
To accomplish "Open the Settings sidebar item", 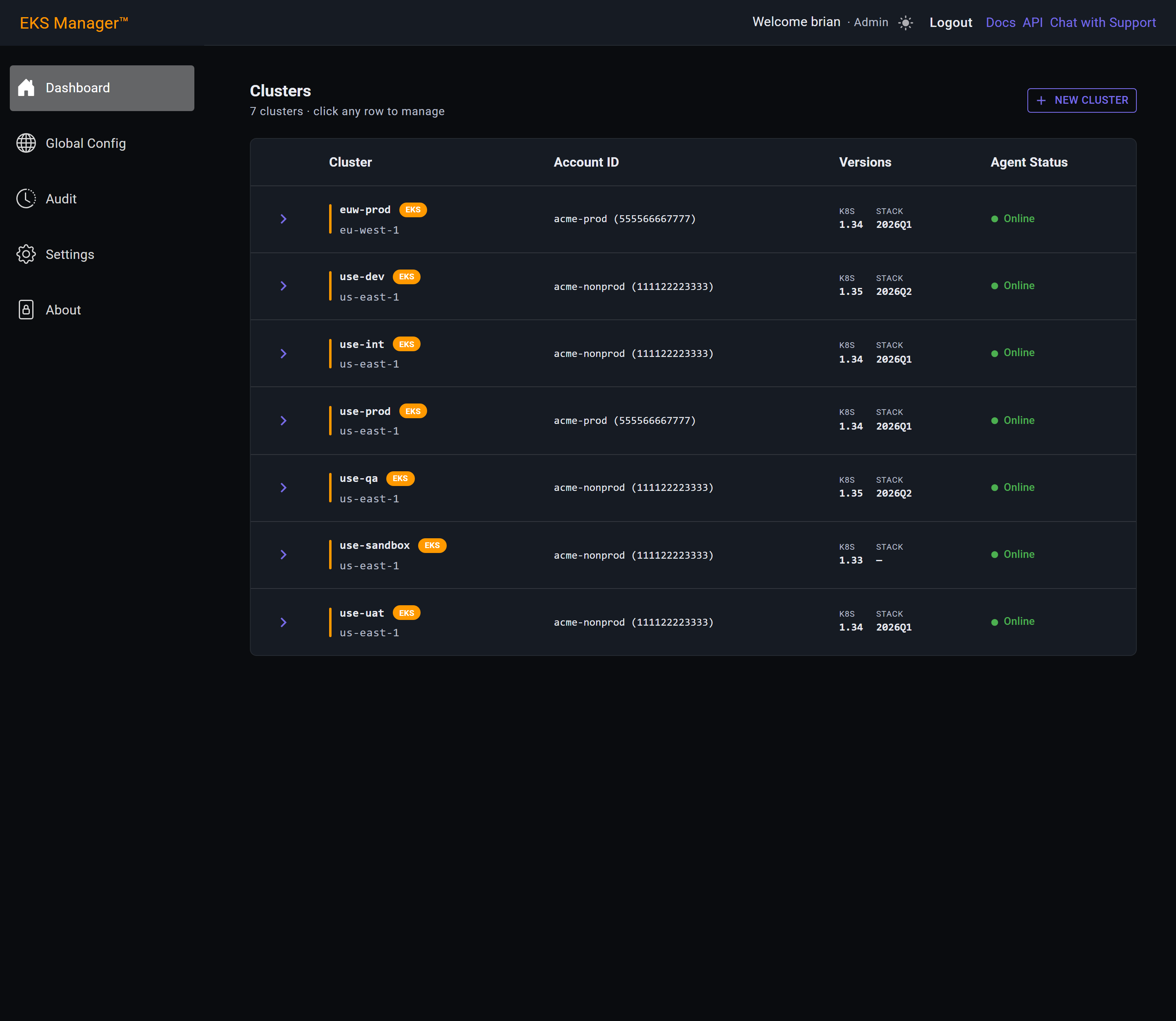I will 102,255.
